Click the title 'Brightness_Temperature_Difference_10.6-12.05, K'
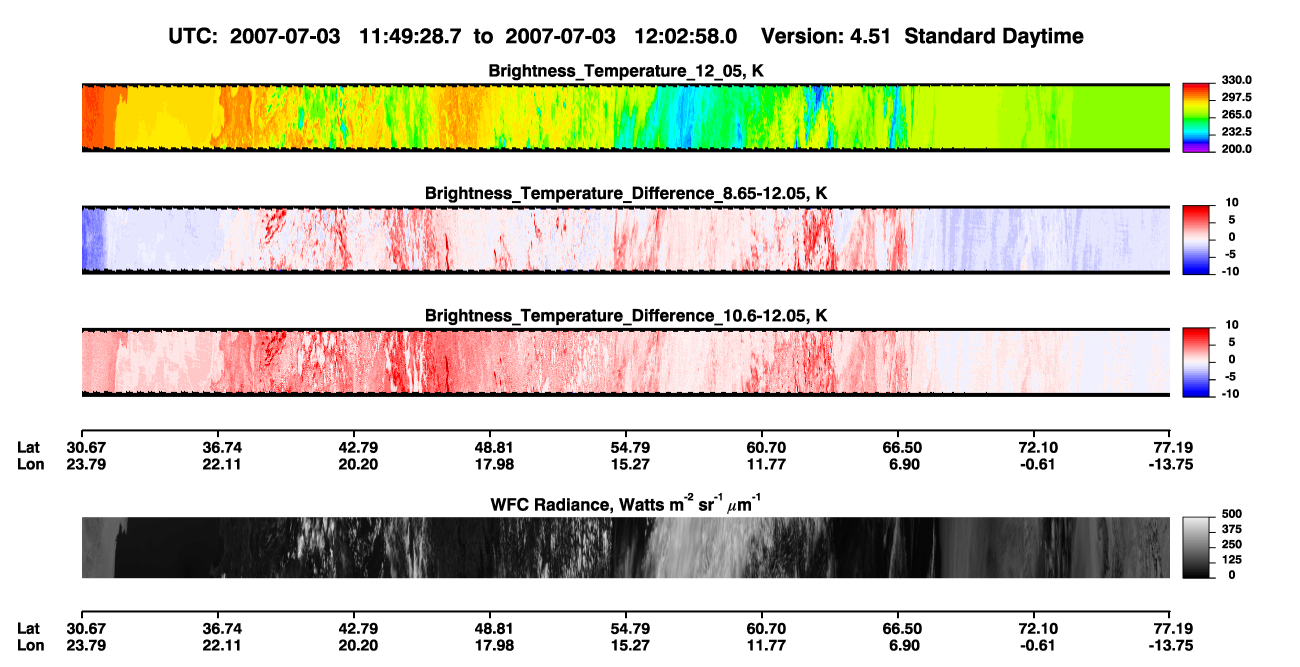Viewport: 1300px width, 667px height. [626, 315]
